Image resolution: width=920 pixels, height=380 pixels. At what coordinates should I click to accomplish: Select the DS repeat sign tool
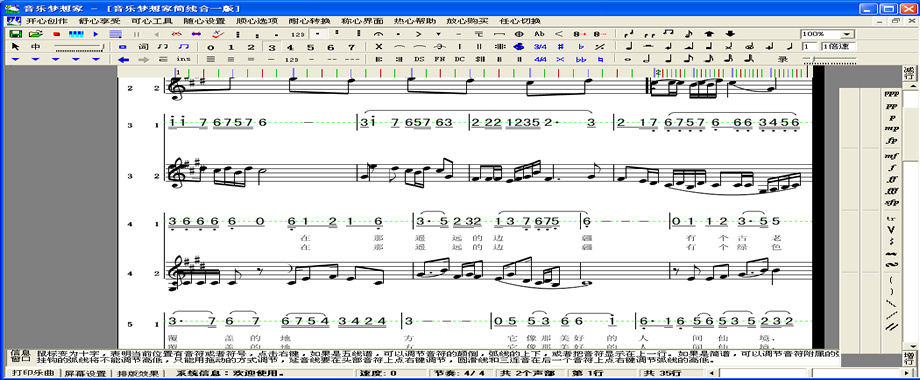[x=418, y=59]
